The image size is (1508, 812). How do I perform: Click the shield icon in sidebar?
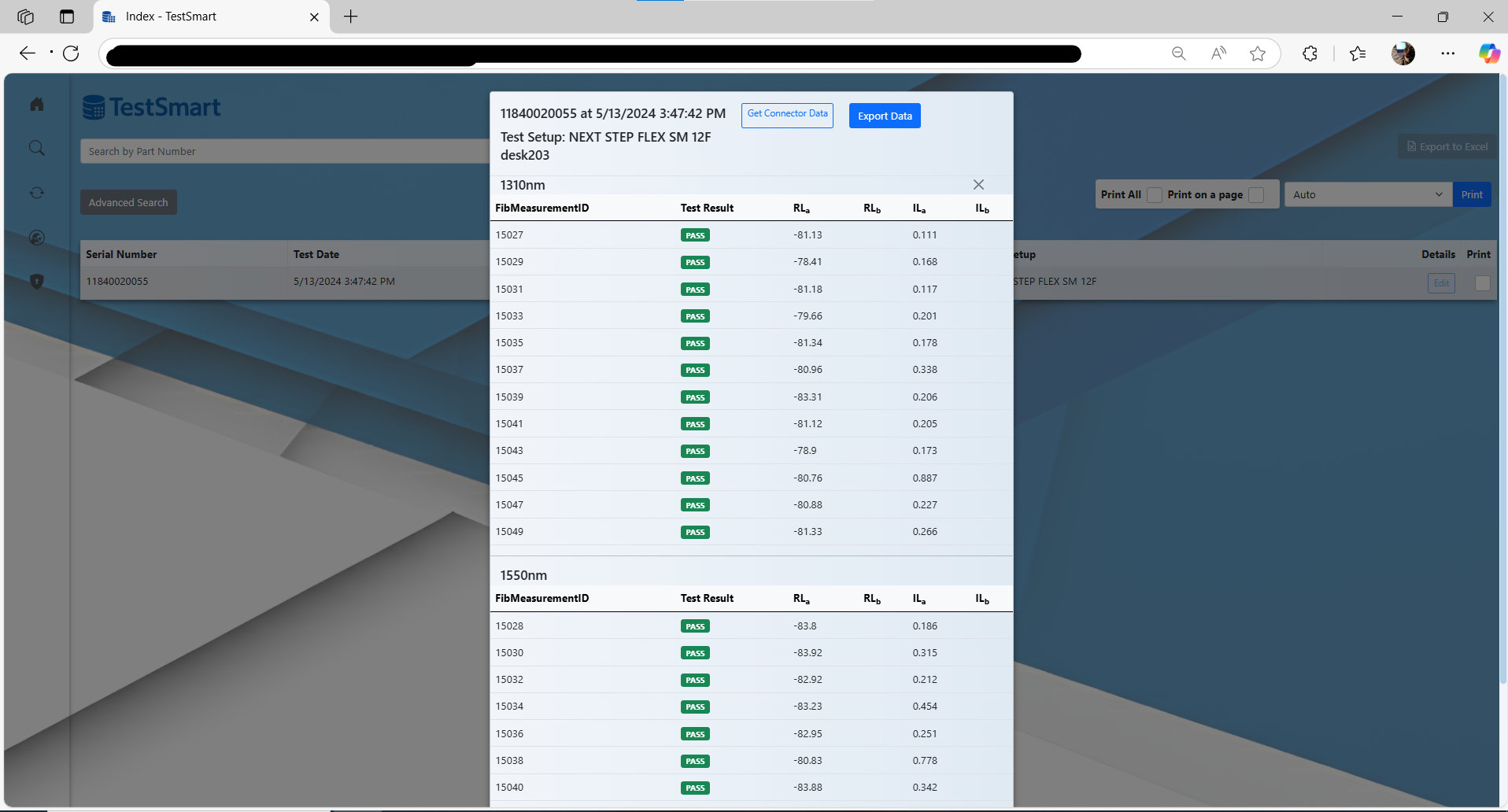tap(37, 281)
